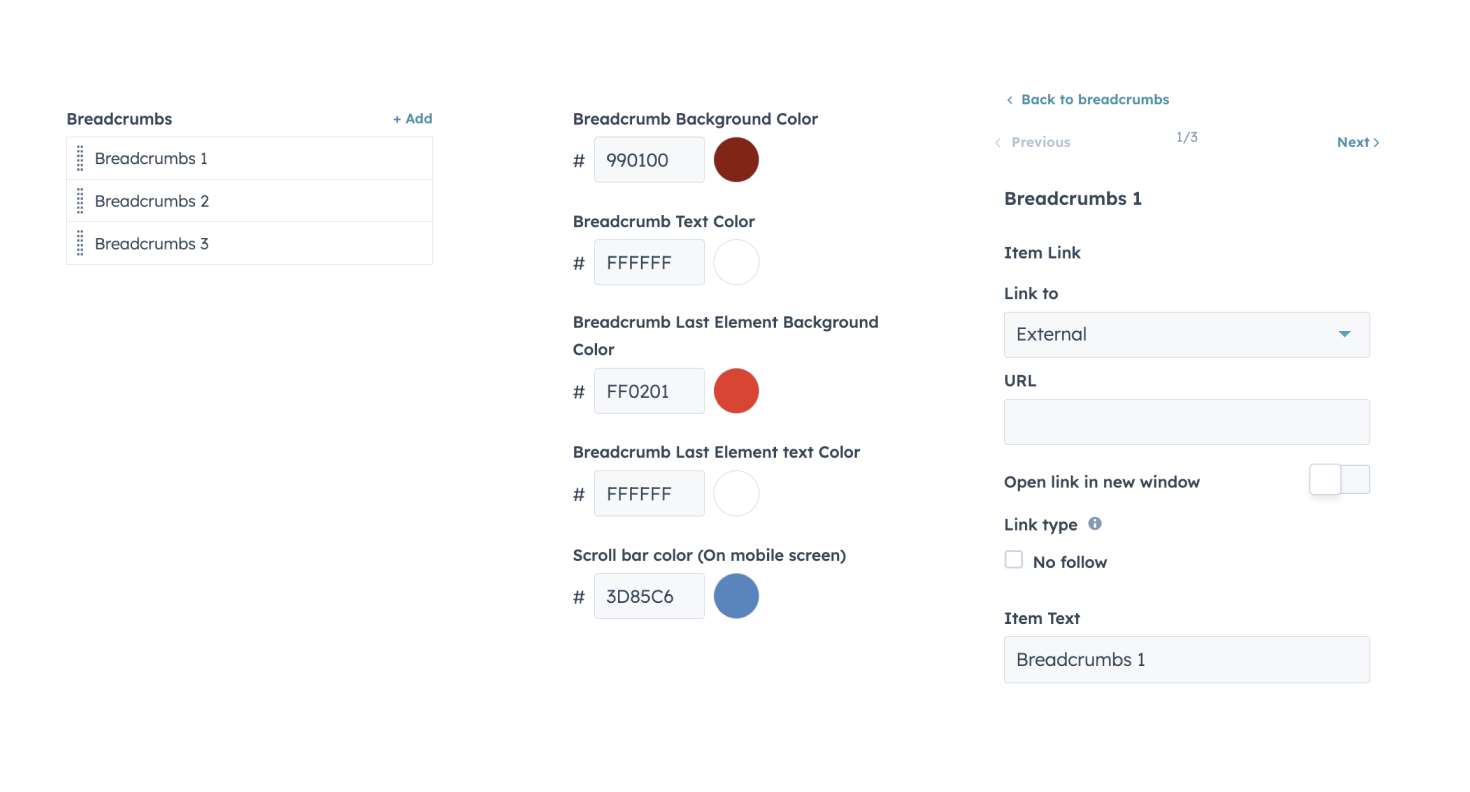The width and height of the screenshot is (1470, 792).
Task: Select Breadcrumbs 3 in the list
Action: (152, 244)
